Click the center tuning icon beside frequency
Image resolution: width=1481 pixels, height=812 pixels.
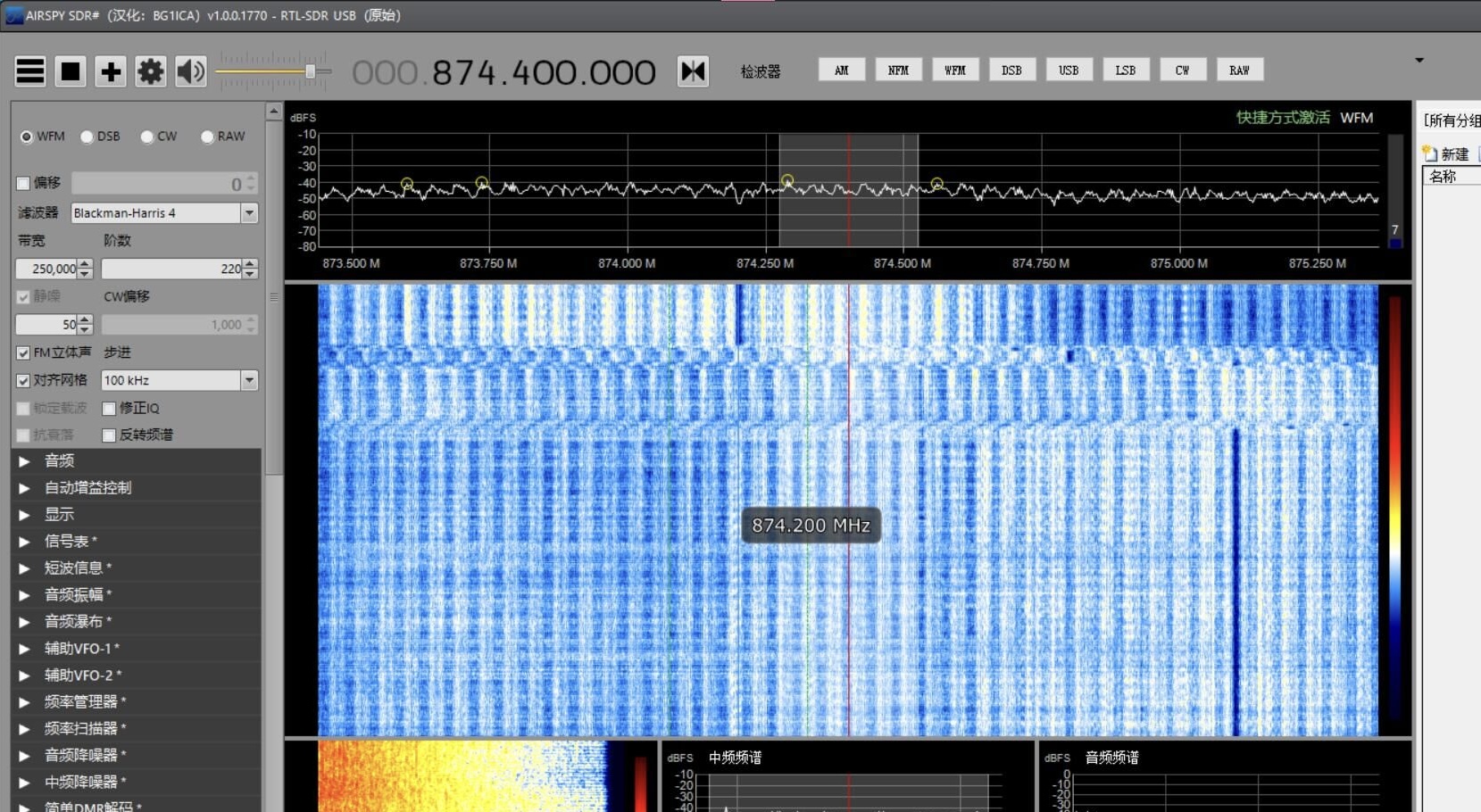click(693, 71)
